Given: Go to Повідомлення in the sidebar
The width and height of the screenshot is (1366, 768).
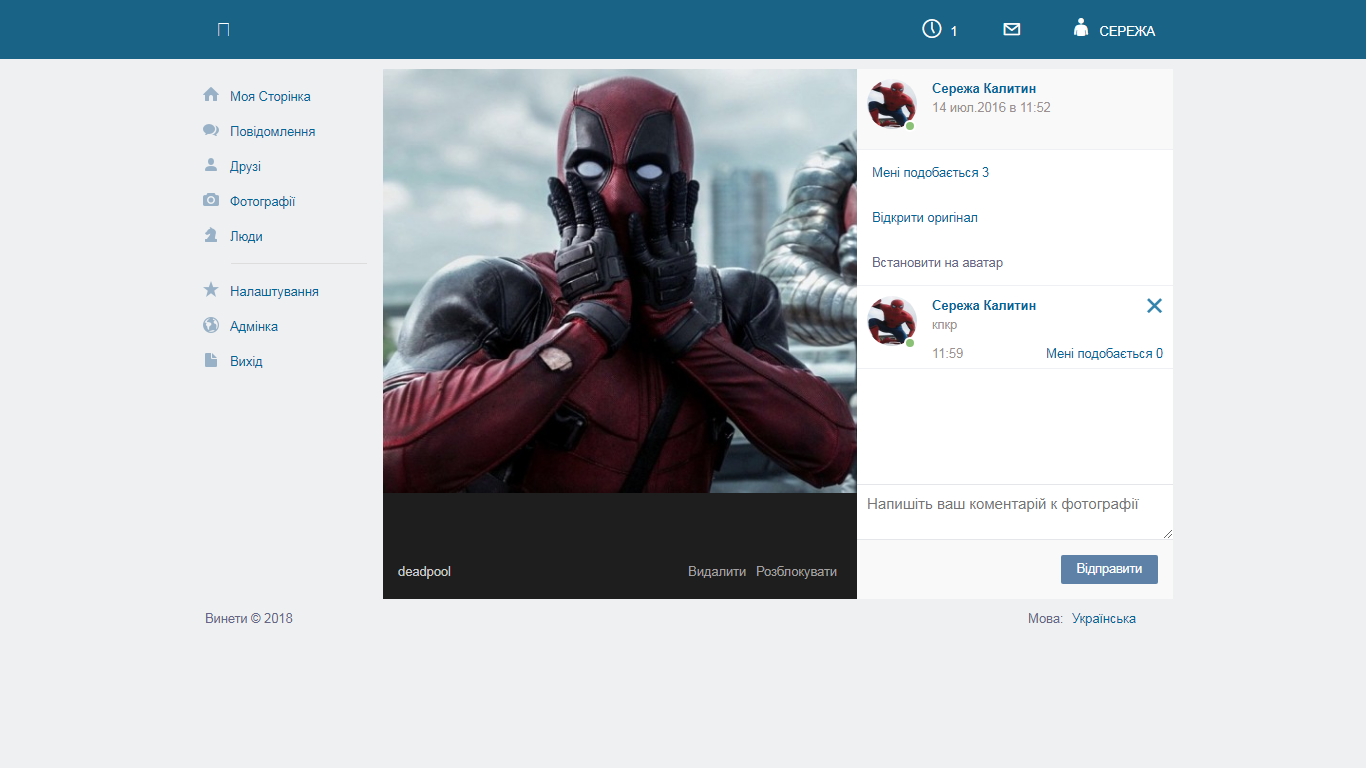Looking at the screenshot, I should click(x=272, y=132).
